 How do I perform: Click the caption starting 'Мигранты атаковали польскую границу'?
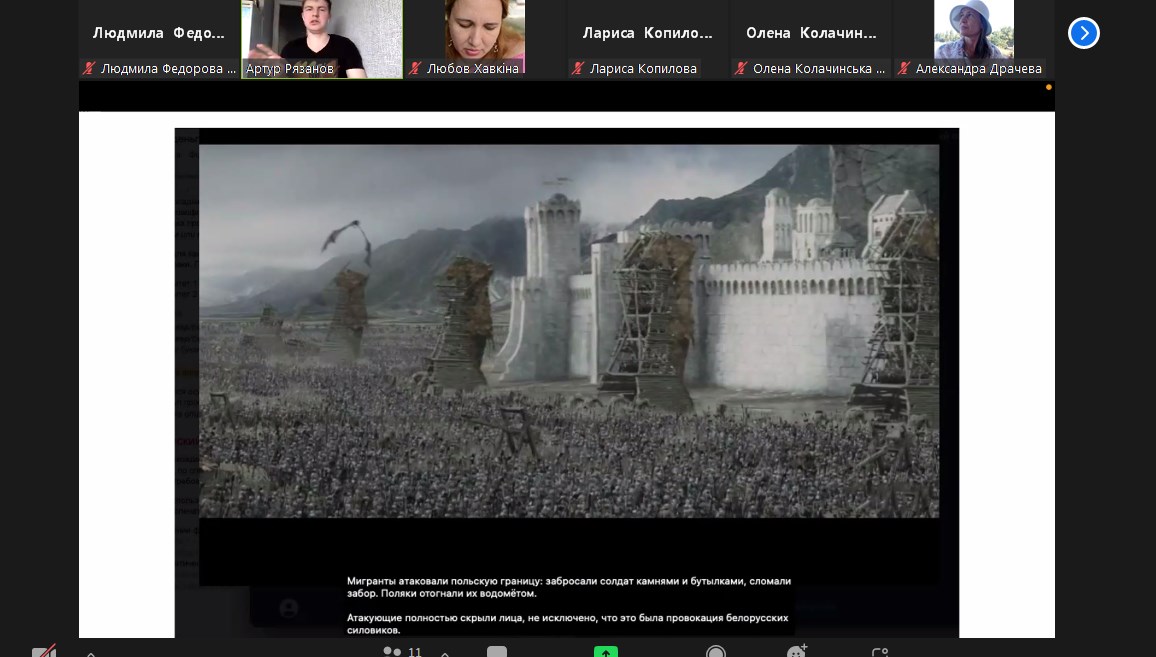(x=569, y=587)
